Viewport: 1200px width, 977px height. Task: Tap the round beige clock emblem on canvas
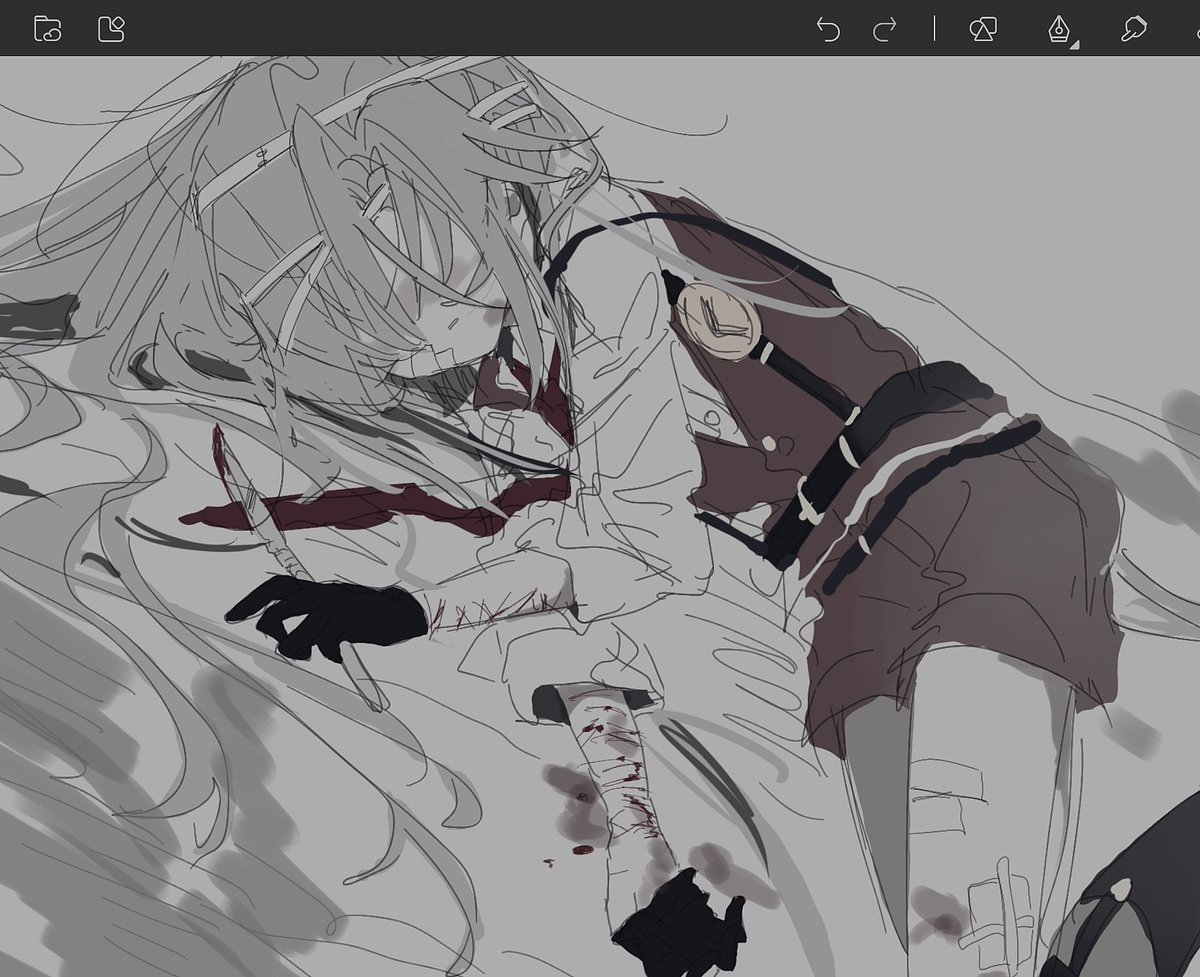721,321
